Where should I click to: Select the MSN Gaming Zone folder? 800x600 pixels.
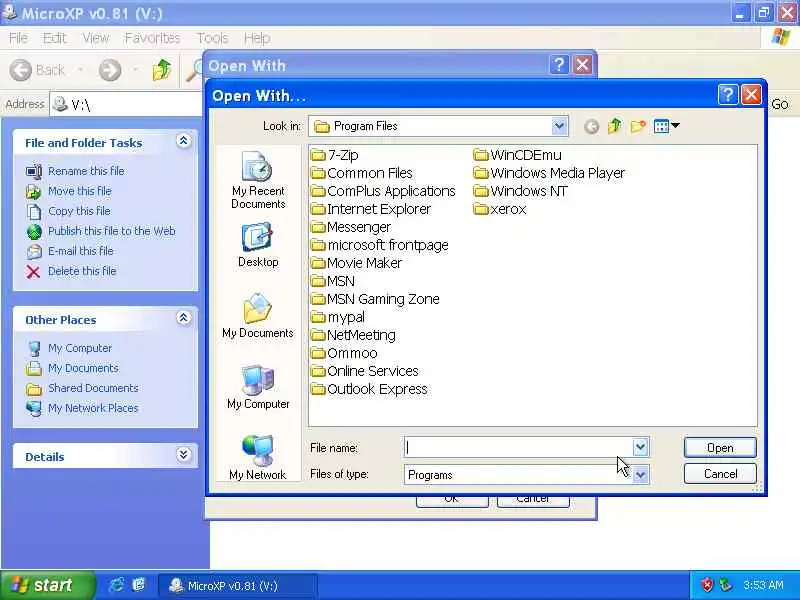click(375, 299)
